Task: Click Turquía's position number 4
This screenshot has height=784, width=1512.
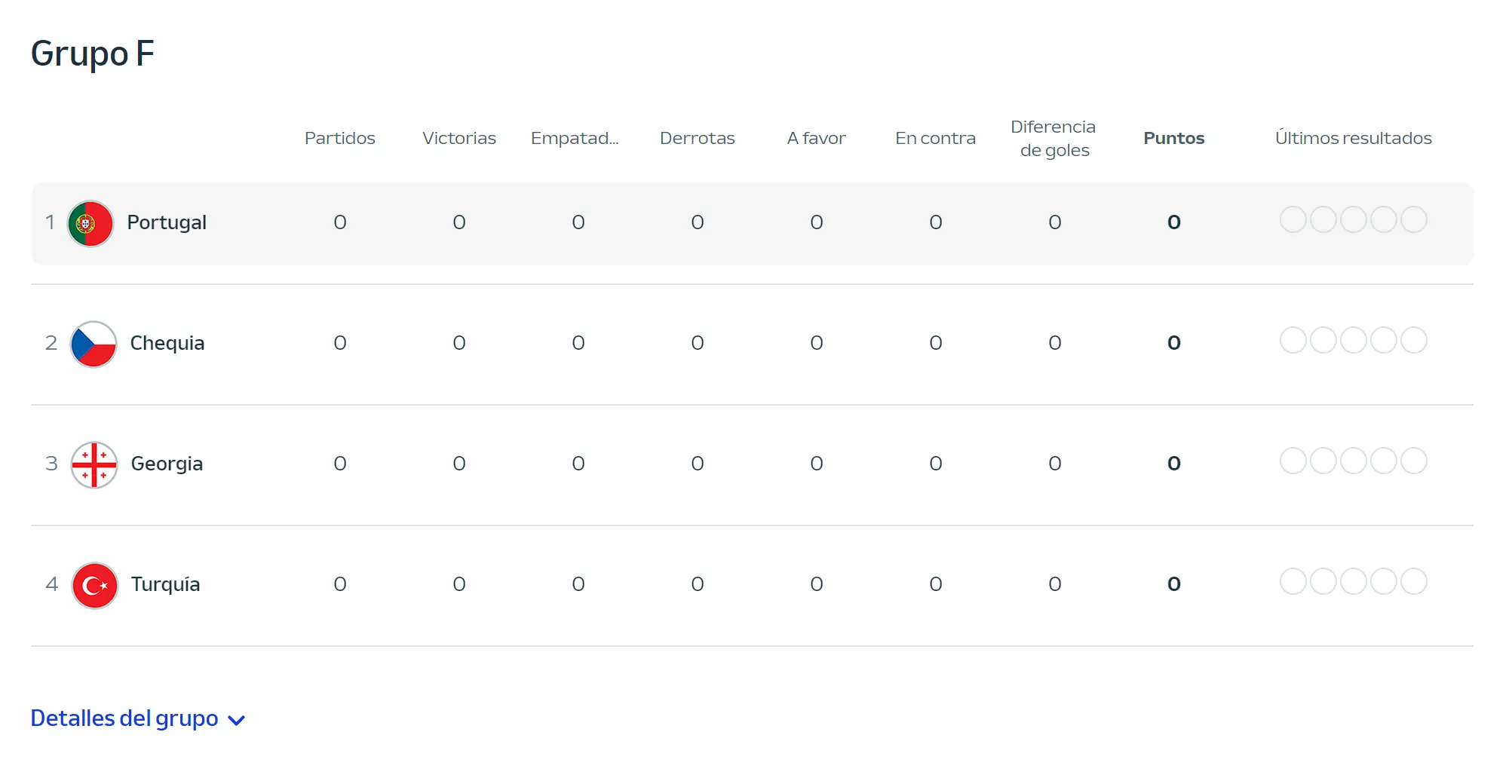Action: click(x=51, y=584)
